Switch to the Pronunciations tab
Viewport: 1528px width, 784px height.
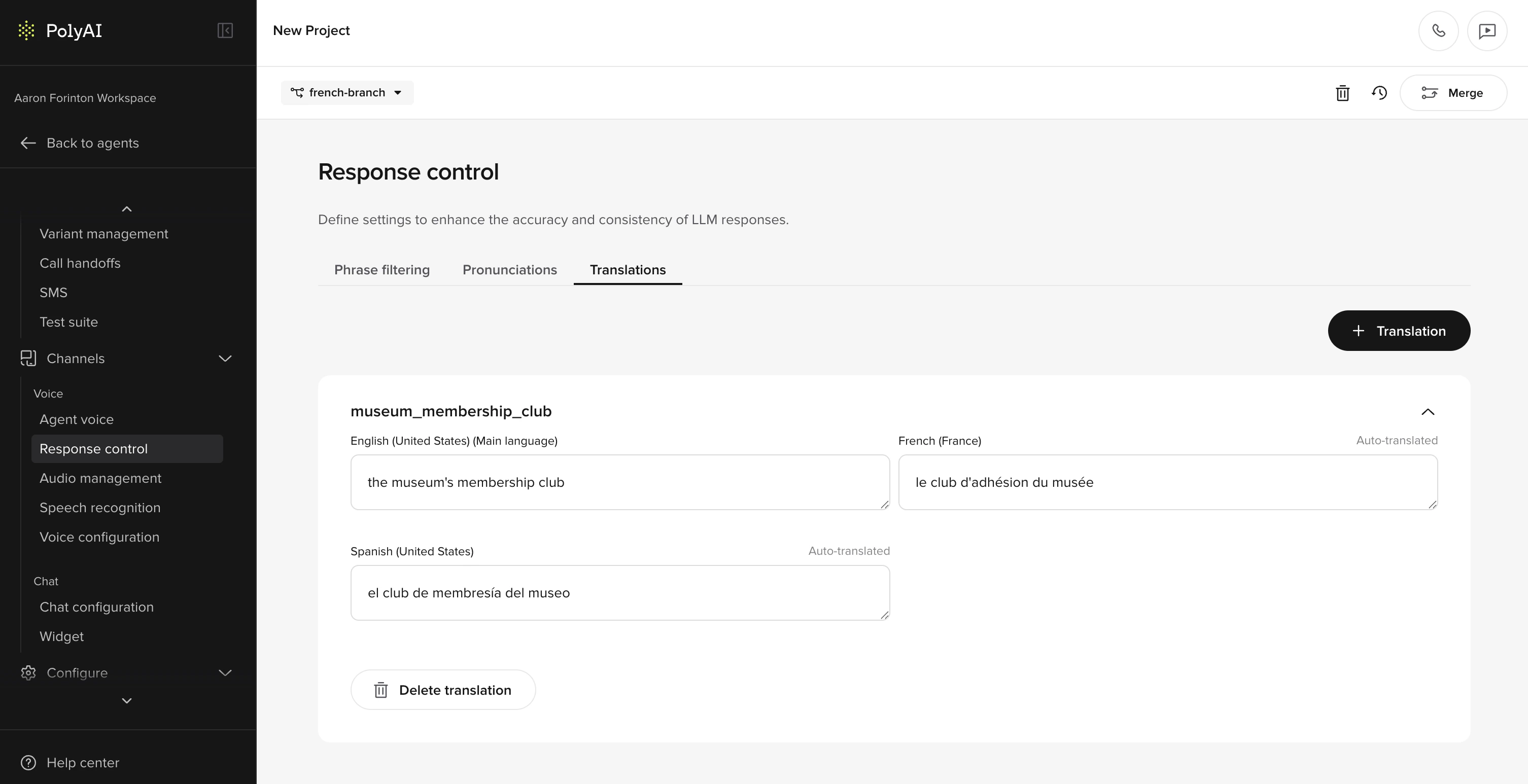tap(509, 270)
